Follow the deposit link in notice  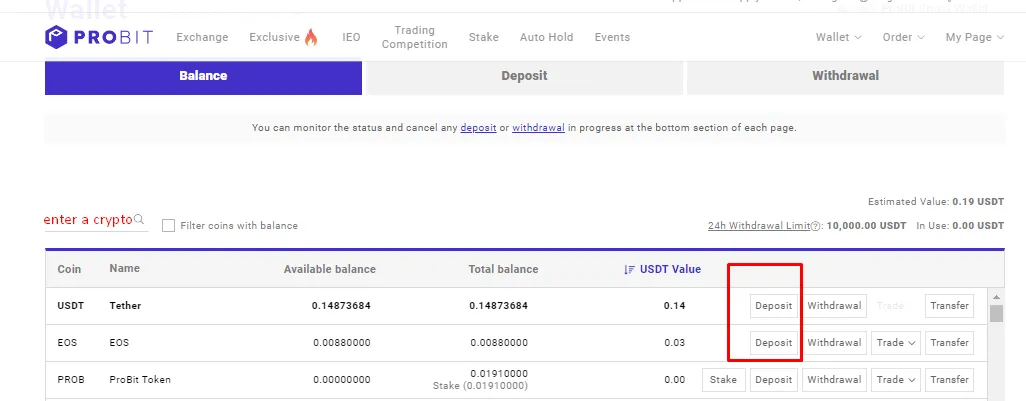point(478,128)
